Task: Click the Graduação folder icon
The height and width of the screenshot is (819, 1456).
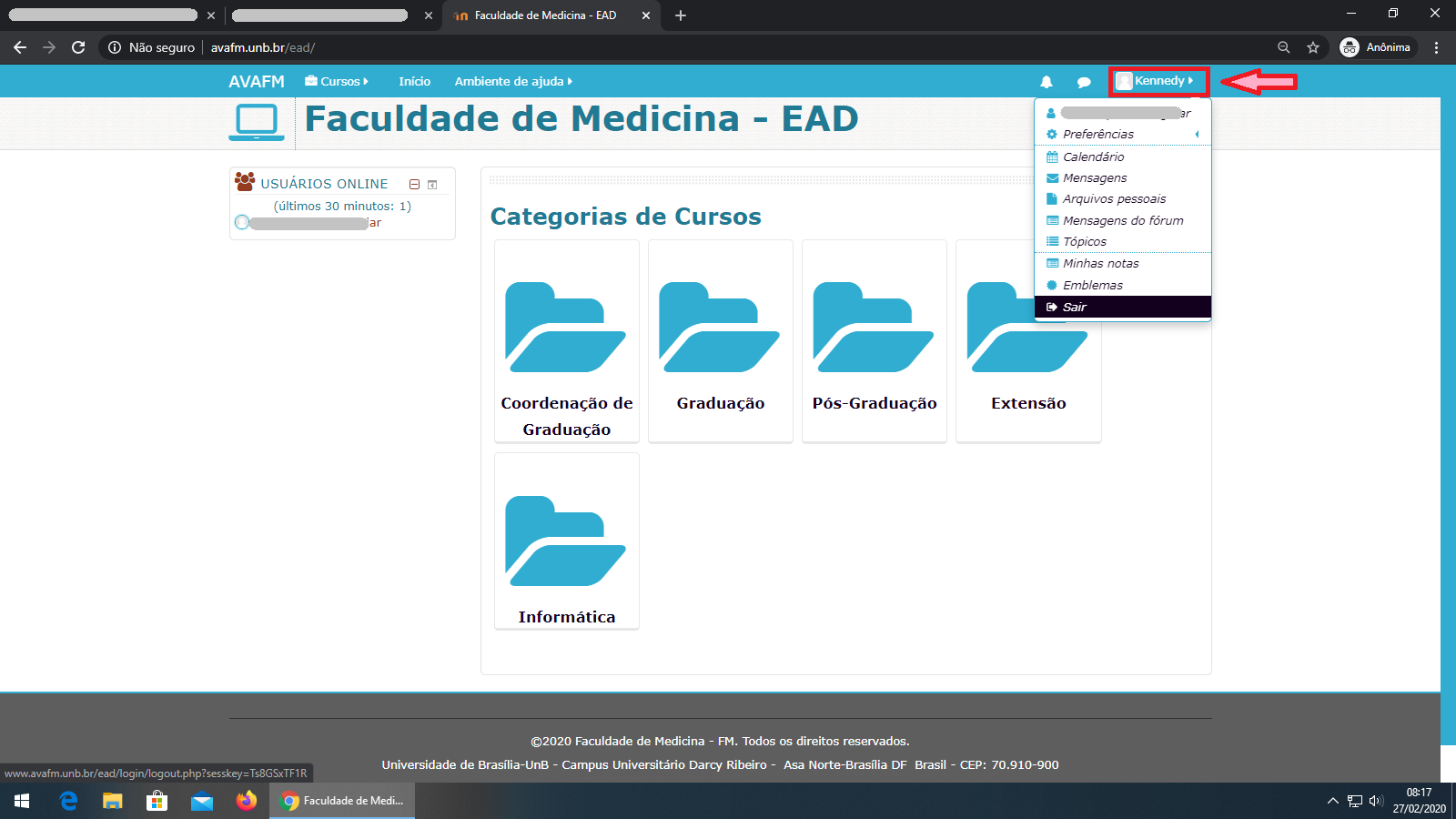Action: 720,328
